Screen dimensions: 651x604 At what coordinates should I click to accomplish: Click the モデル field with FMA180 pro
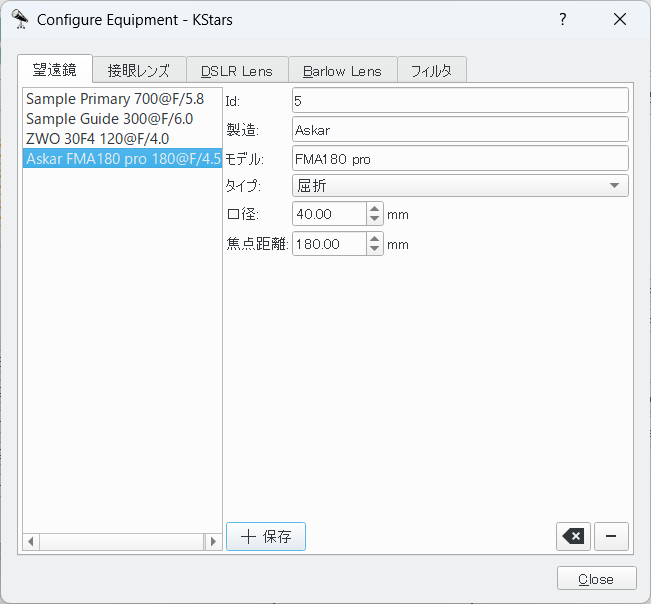click(460, 158)
